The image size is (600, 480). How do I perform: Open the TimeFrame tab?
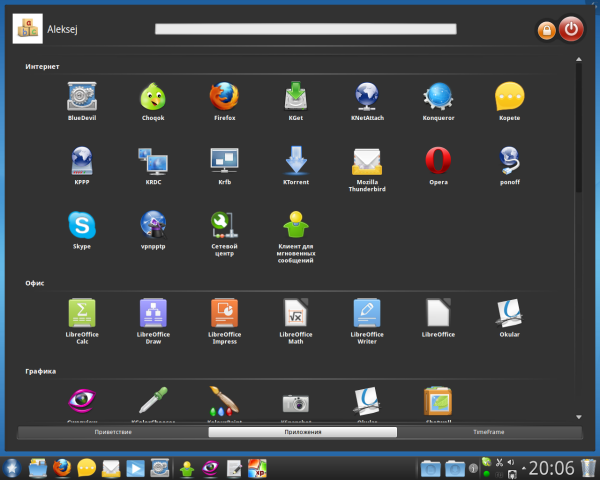click(489, 432)
